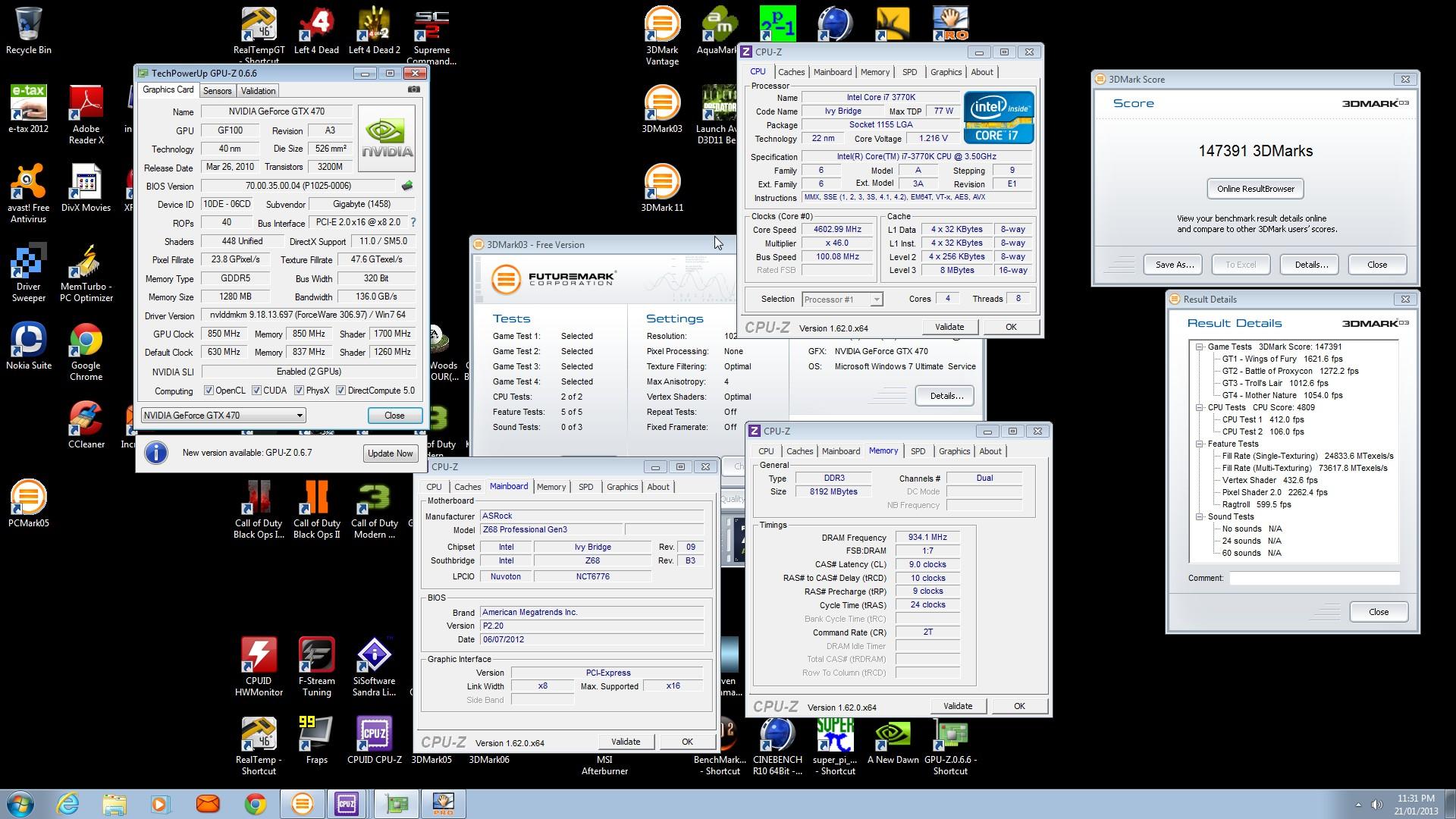Click Validate in the CPU tab CPU-Z window
The width and height of the screenshot is (1456, 819).
949,327
